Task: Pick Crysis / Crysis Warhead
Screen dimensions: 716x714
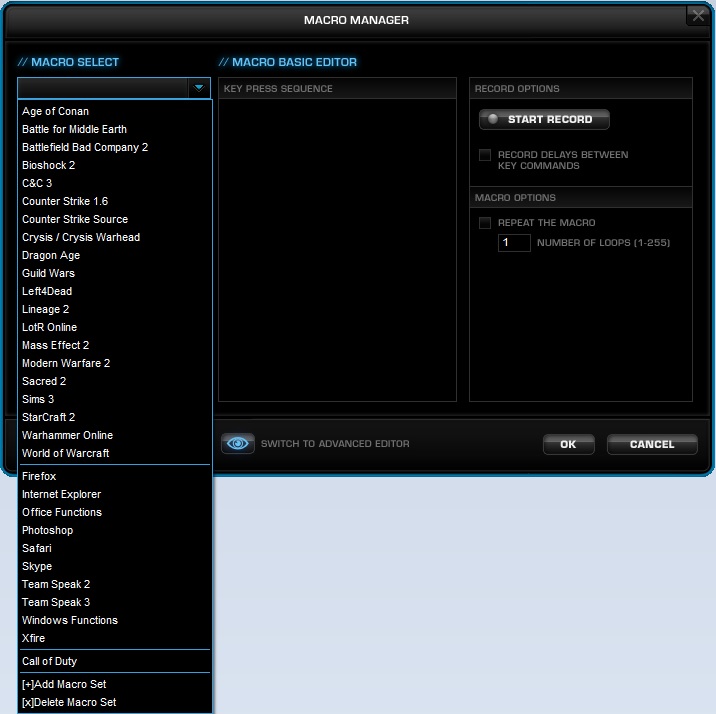Action: point(115,237)
